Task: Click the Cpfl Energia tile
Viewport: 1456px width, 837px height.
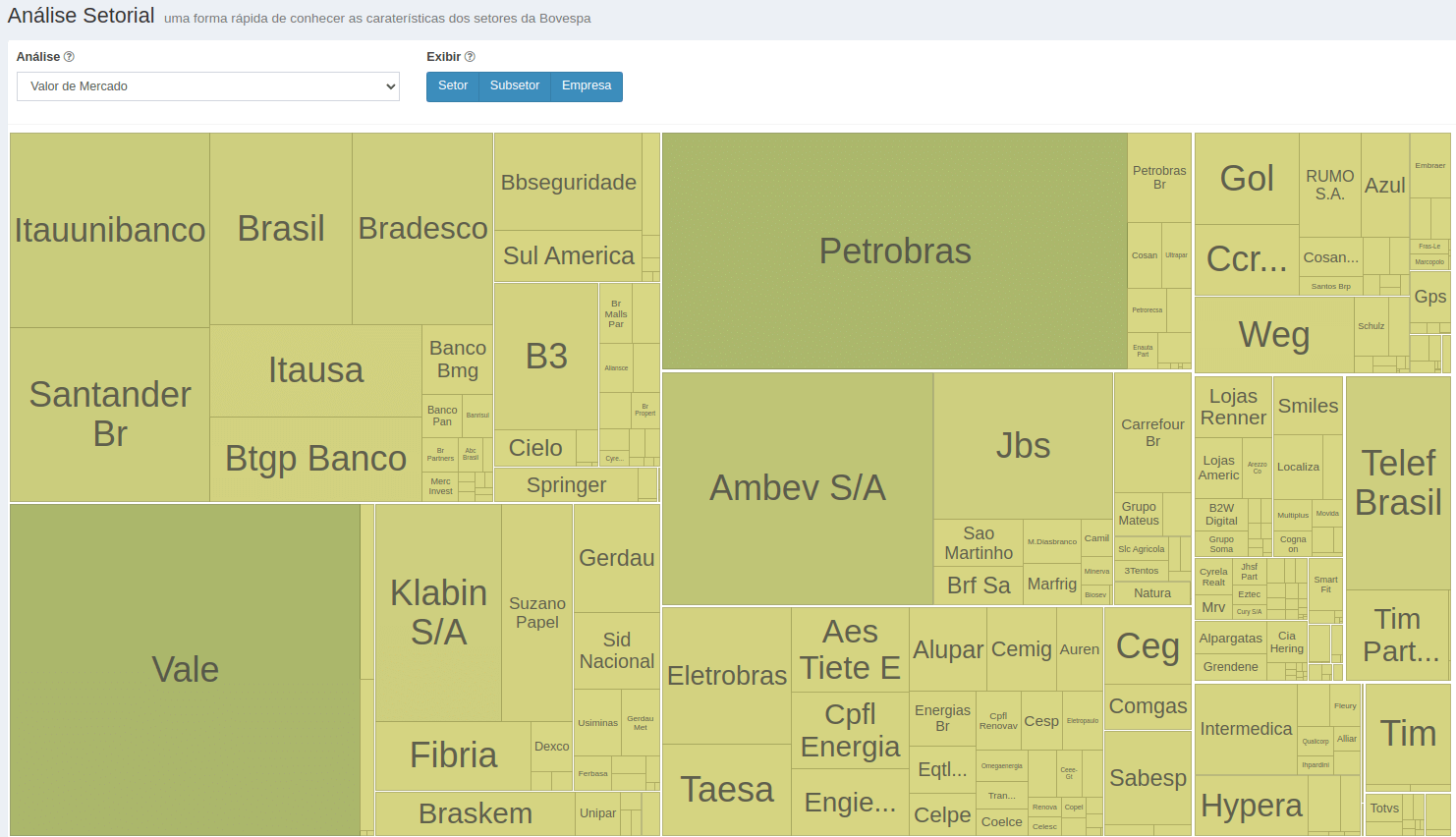Action: tap(850, 731)
